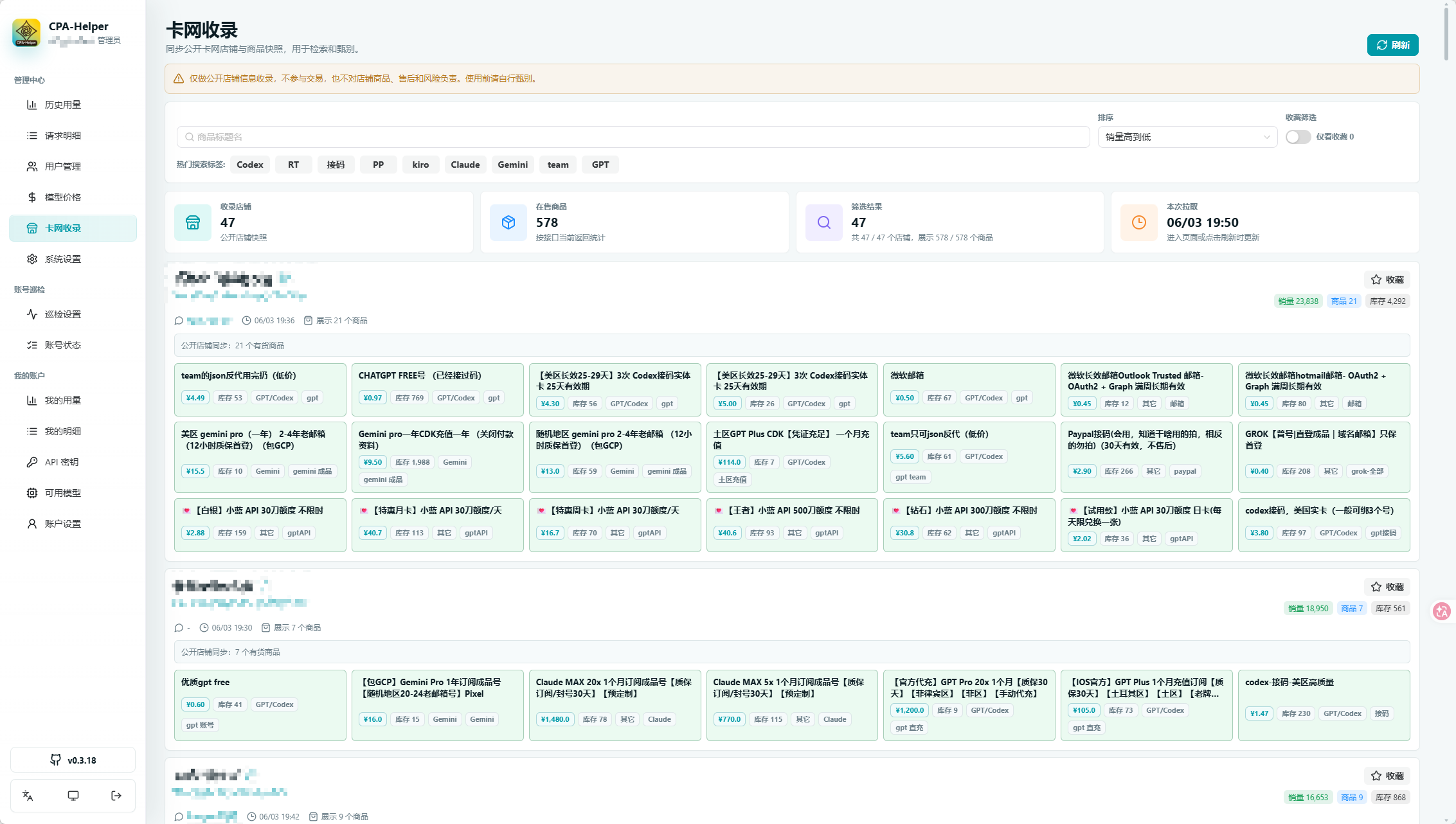
Task: Expand the 销量高到低 sort dropdown
Action: (1187, 137)
